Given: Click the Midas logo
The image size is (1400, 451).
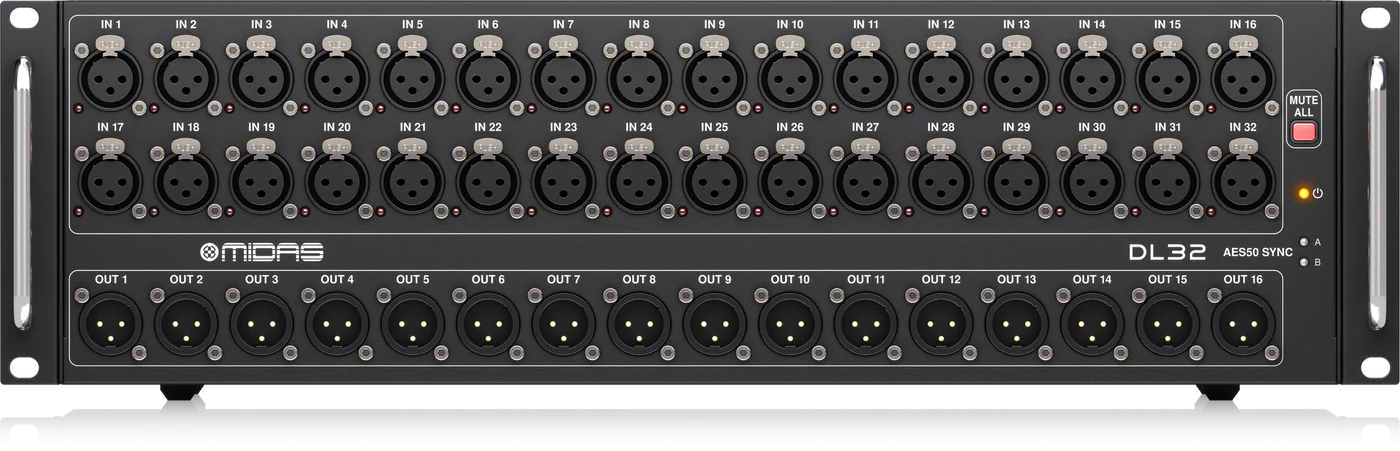Looking at the screenshot, I should coord(261,252).
